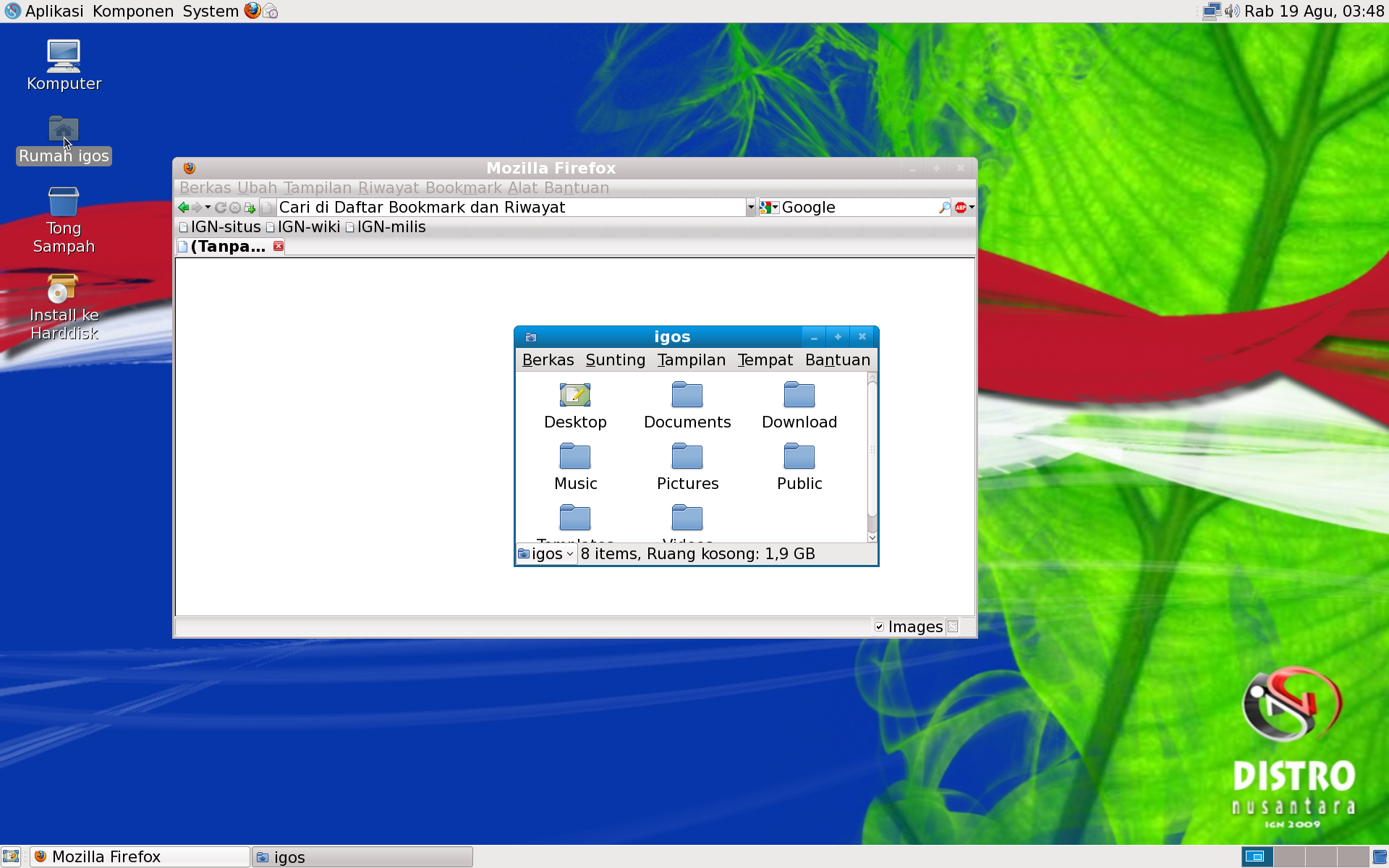Click the mail launcher icon in top panel
The image size is (1389, 868).
(x=271, y=11)
